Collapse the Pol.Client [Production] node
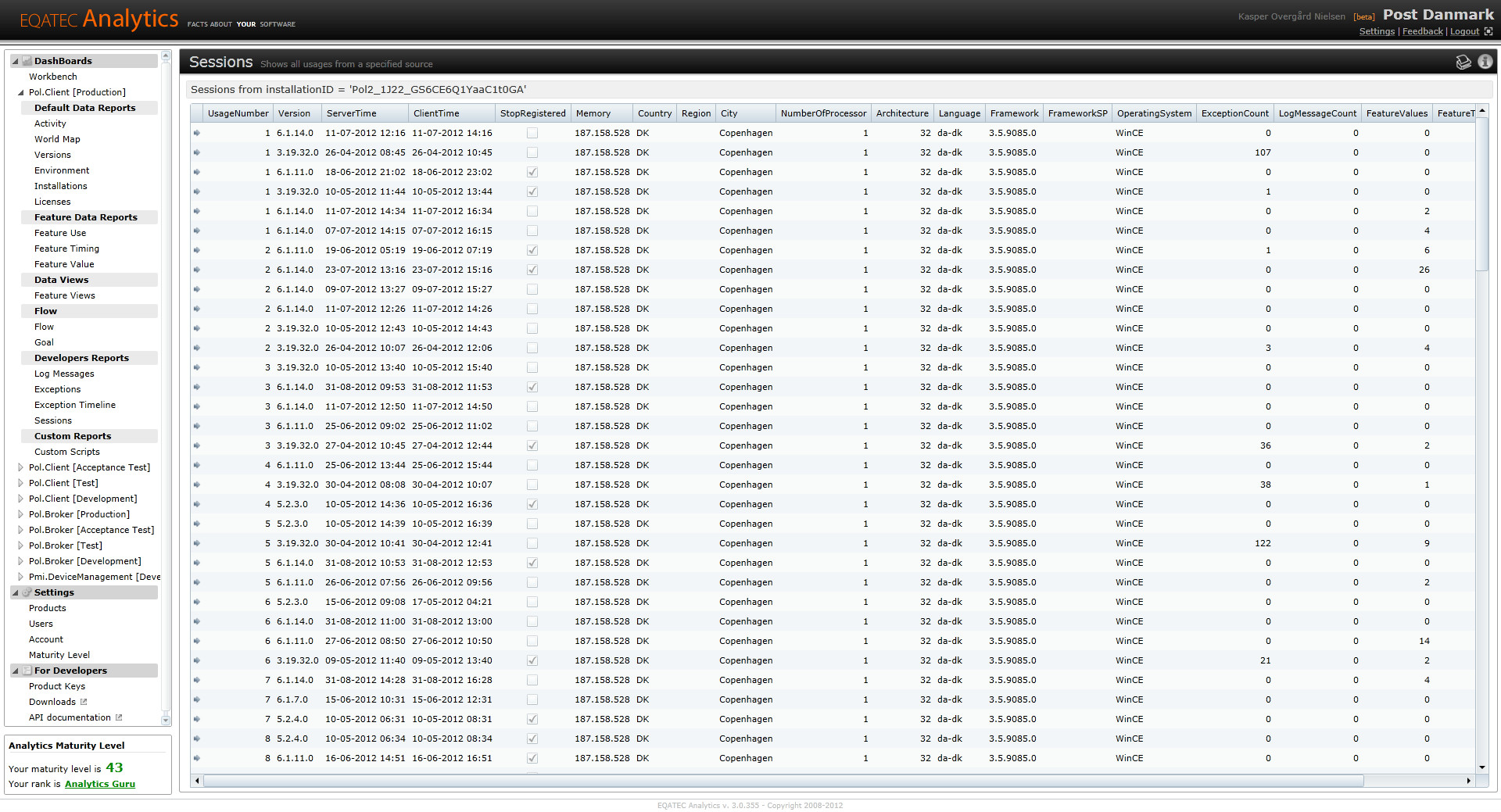 [20, 92]
